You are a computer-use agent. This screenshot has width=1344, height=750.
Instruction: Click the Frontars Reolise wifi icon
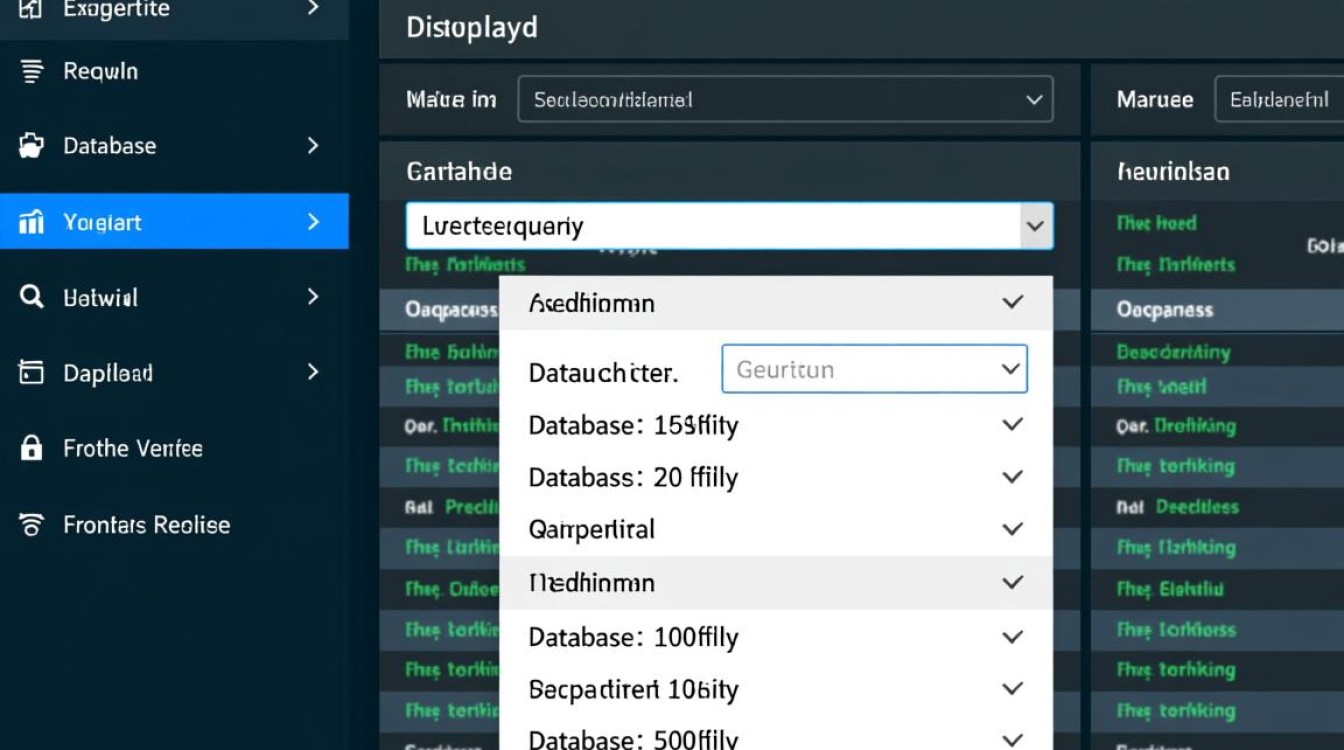point(32,525)
